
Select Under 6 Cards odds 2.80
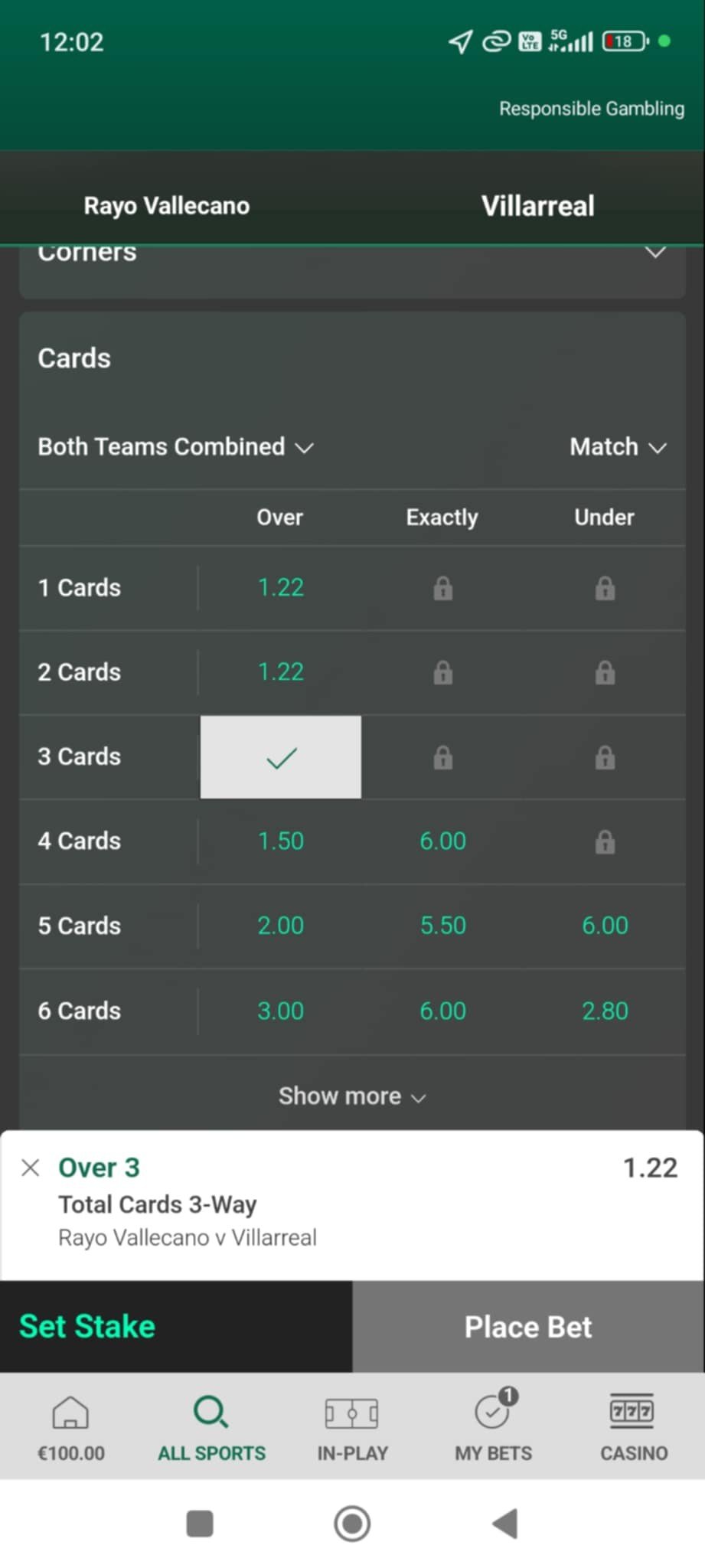(x=605, y=1011)
